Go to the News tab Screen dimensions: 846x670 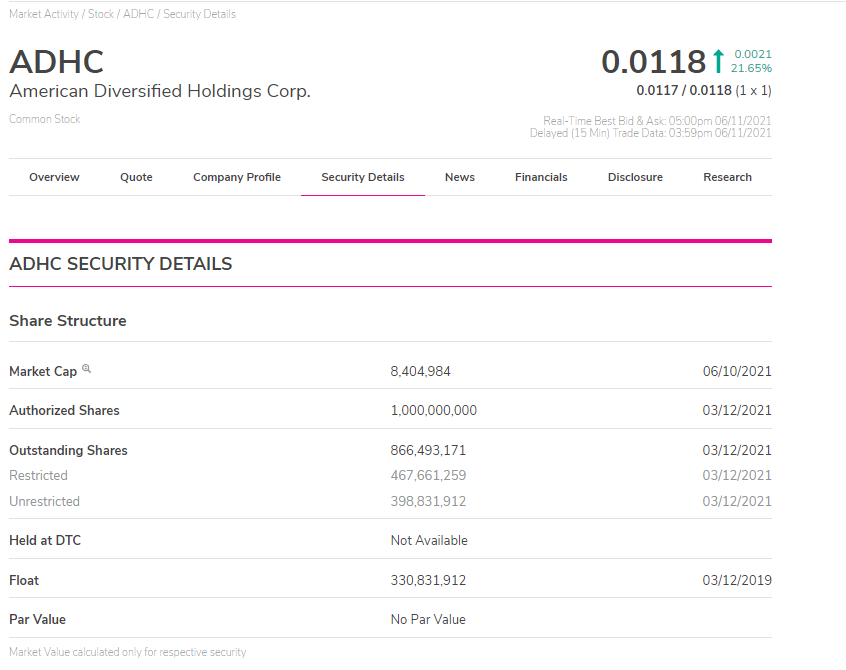[460, 177]
